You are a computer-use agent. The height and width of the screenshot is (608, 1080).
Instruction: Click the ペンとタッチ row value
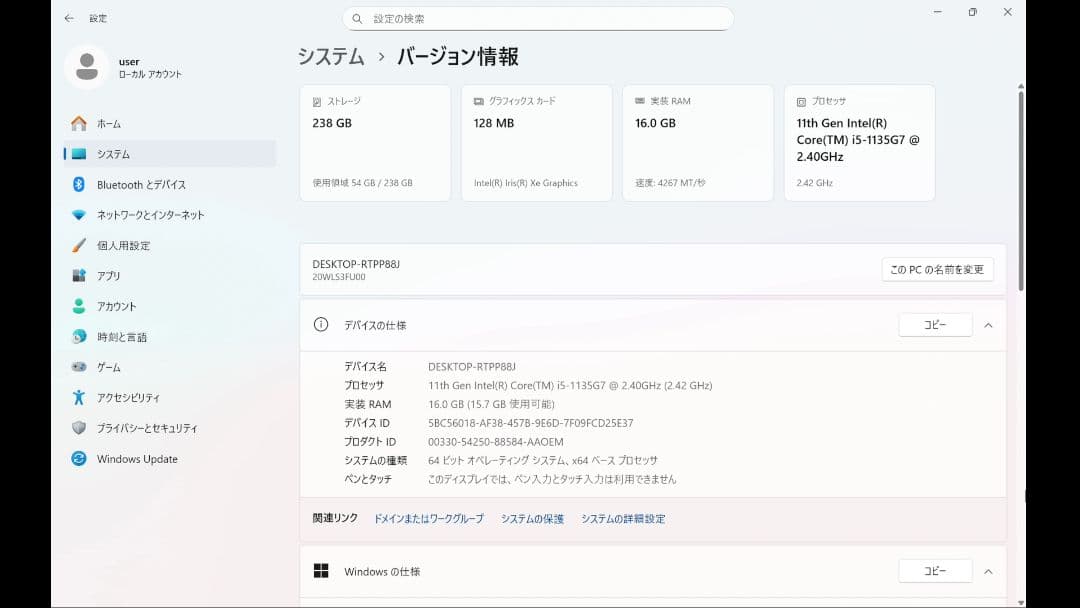point(552,479)
